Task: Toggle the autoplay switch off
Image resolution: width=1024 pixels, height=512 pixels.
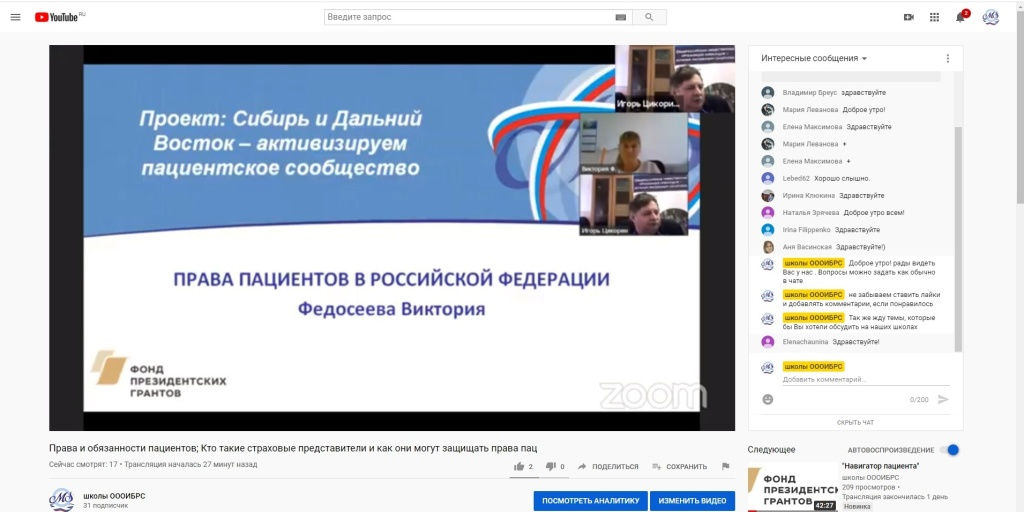Action: [x=951, y=450]
